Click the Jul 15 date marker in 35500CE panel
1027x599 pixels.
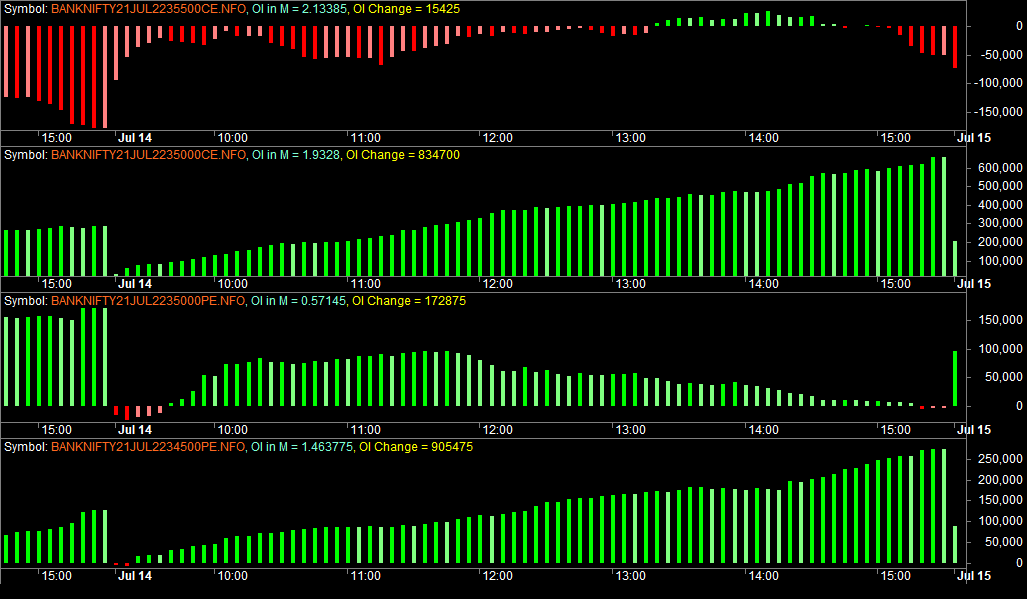(974, 138)
